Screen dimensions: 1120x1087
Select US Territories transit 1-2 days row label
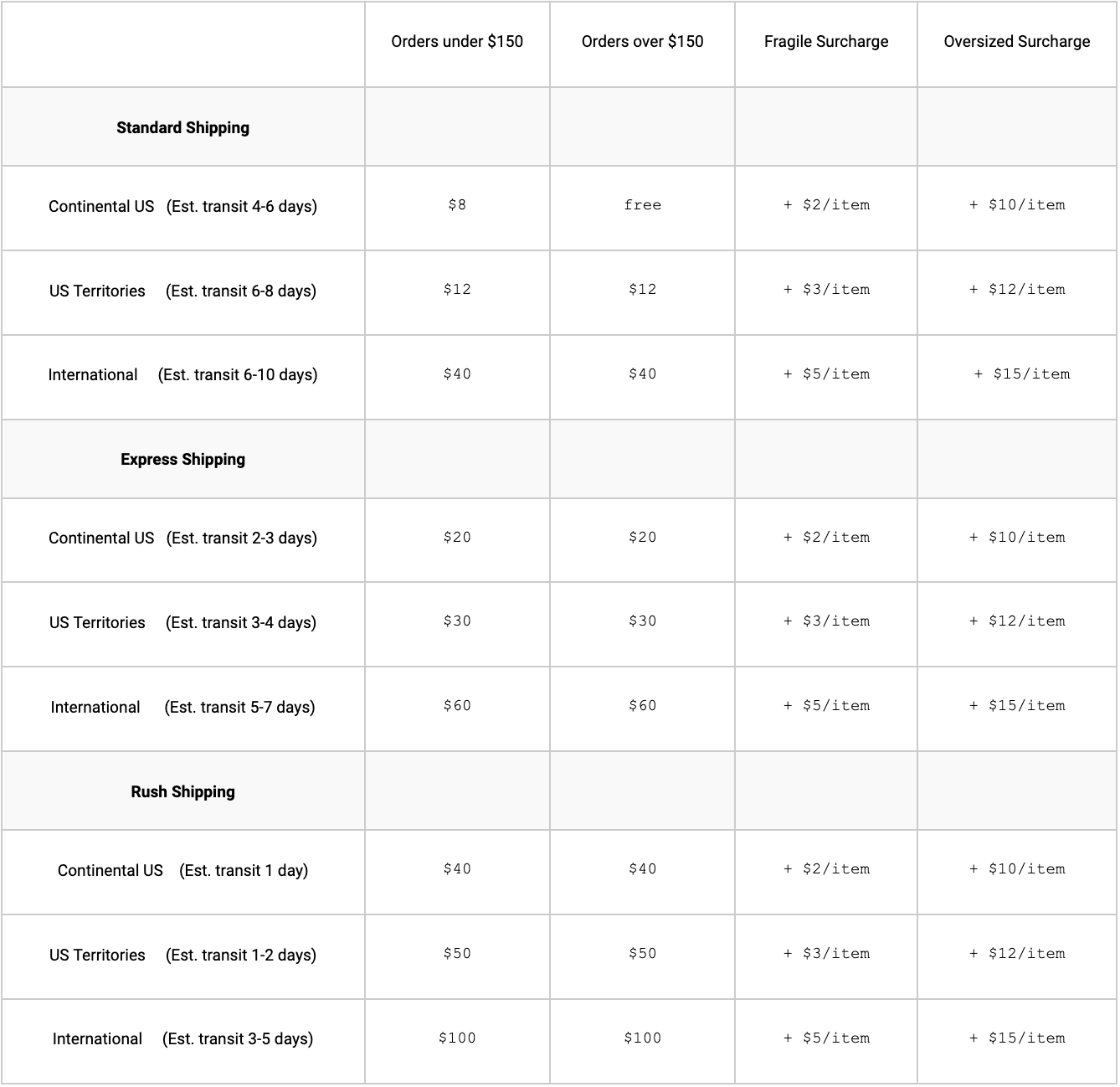coord(182,956)
